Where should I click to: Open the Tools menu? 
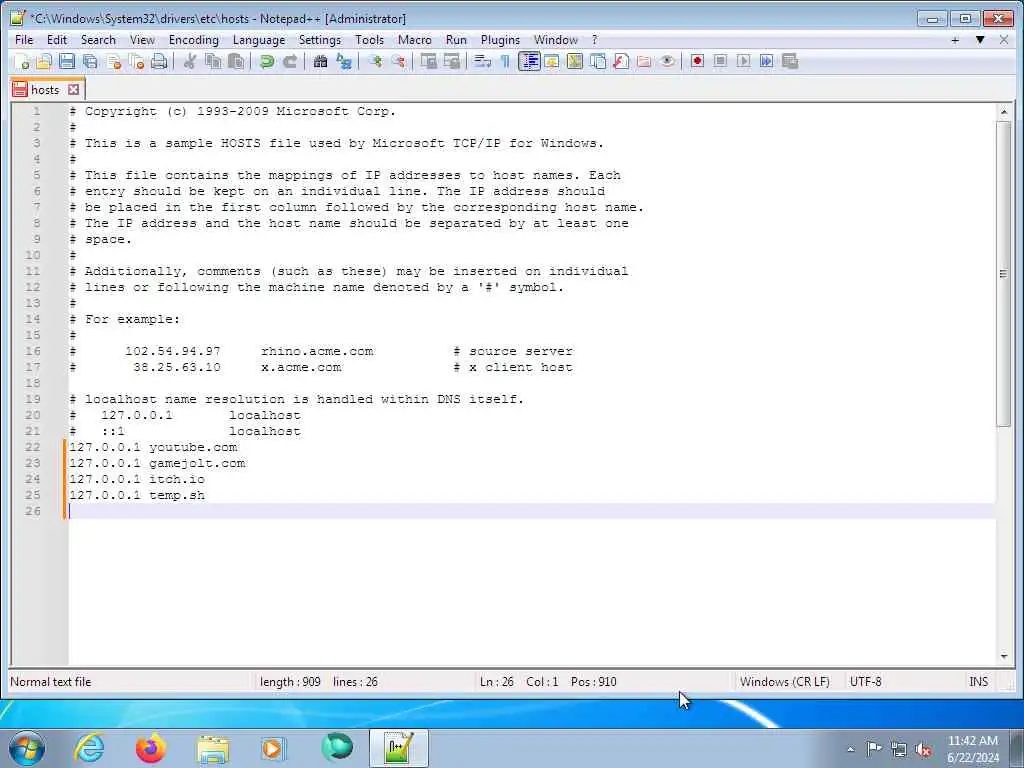(369, 40)
